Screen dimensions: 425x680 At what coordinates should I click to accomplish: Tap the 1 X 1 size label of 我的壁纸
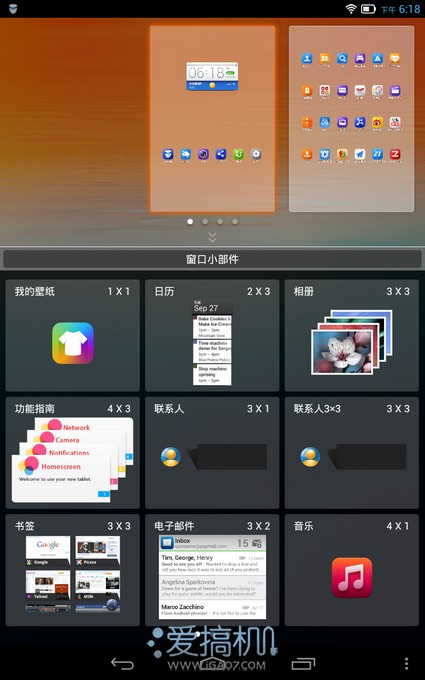pyautogui.click(x=119, y=291)
